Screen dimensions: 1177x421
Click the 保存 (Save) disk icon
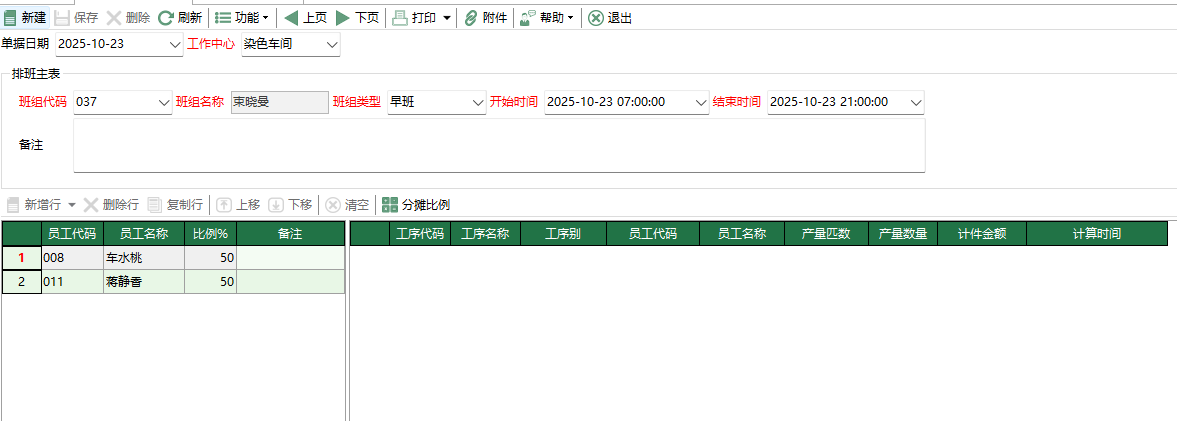pyautogui.click(x=63, y=18)
